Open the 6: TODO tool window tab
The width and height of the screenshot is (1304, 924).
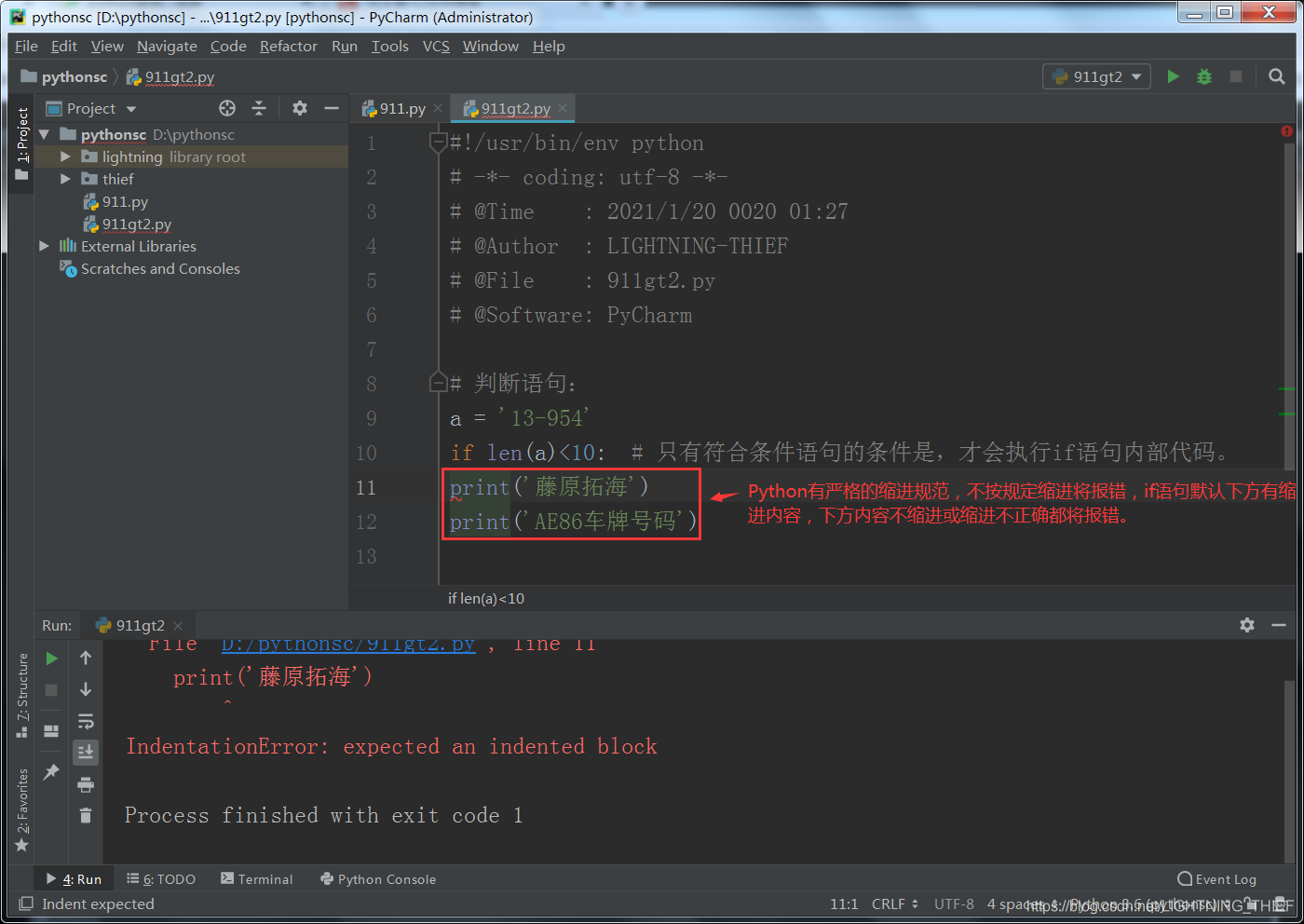coord(161,878)
